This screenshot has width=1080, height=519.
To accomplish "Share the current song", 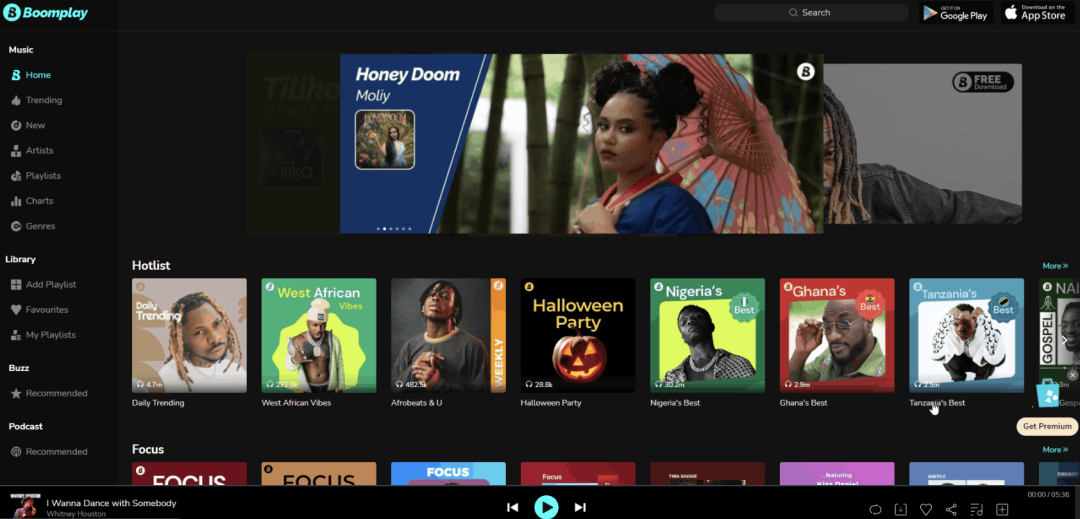I will (951, 509).
